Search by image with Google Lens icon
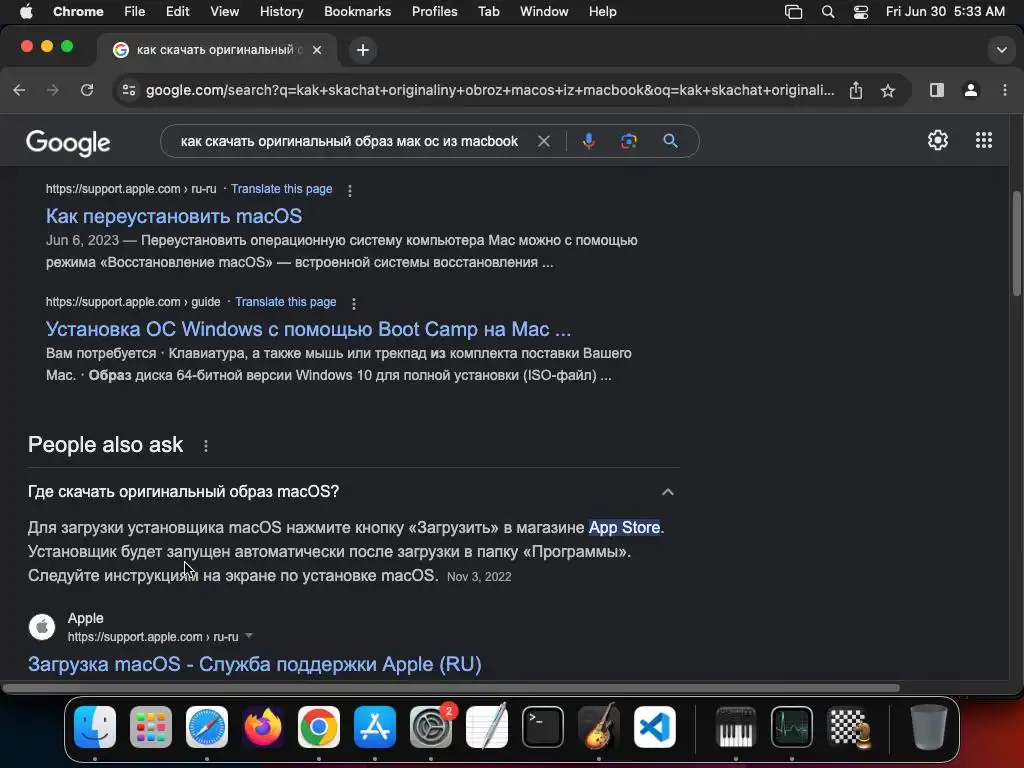1024x768 pixels. 628,141
